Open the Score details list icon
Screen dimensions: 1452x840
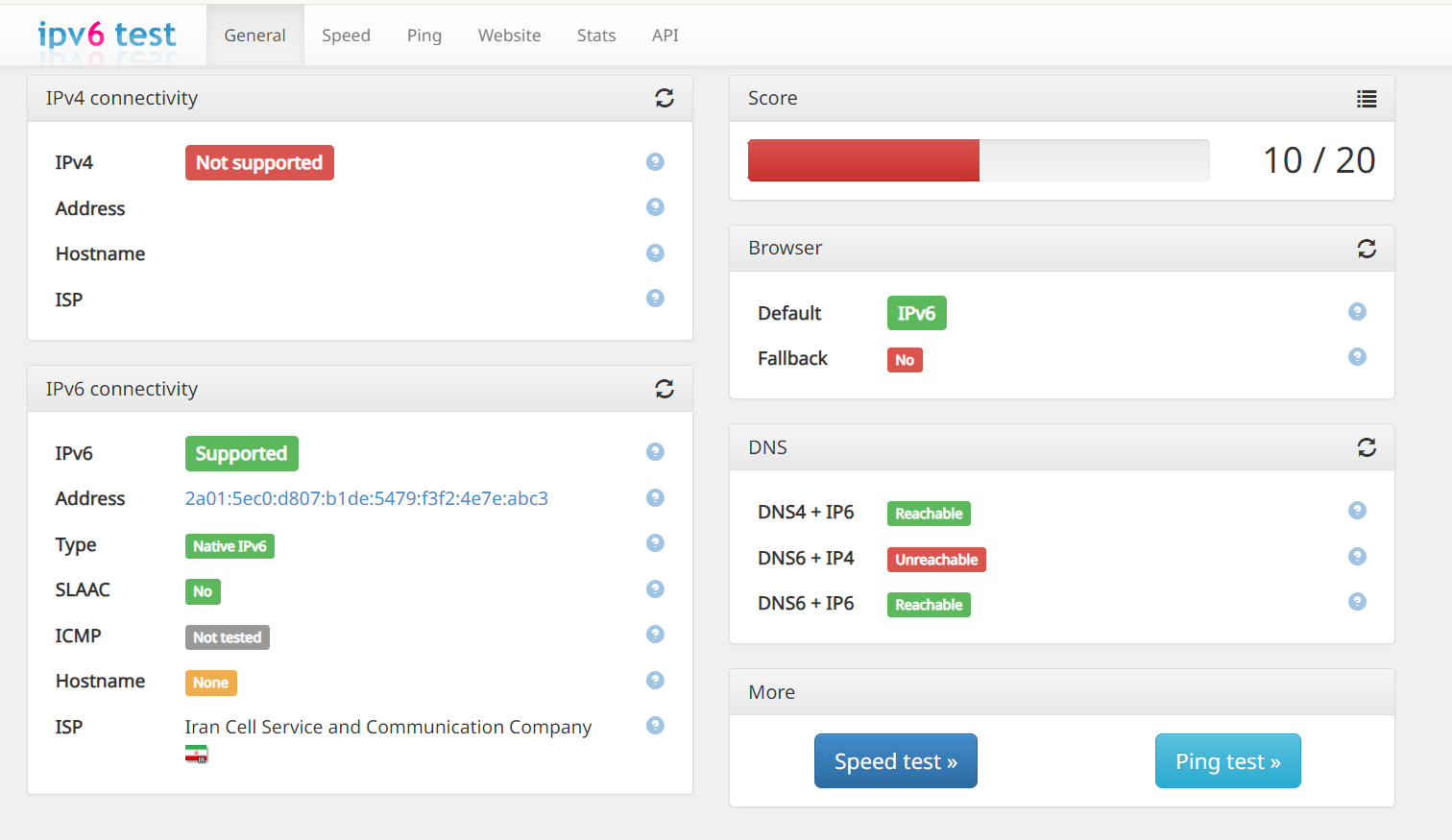pos(1366,99)
